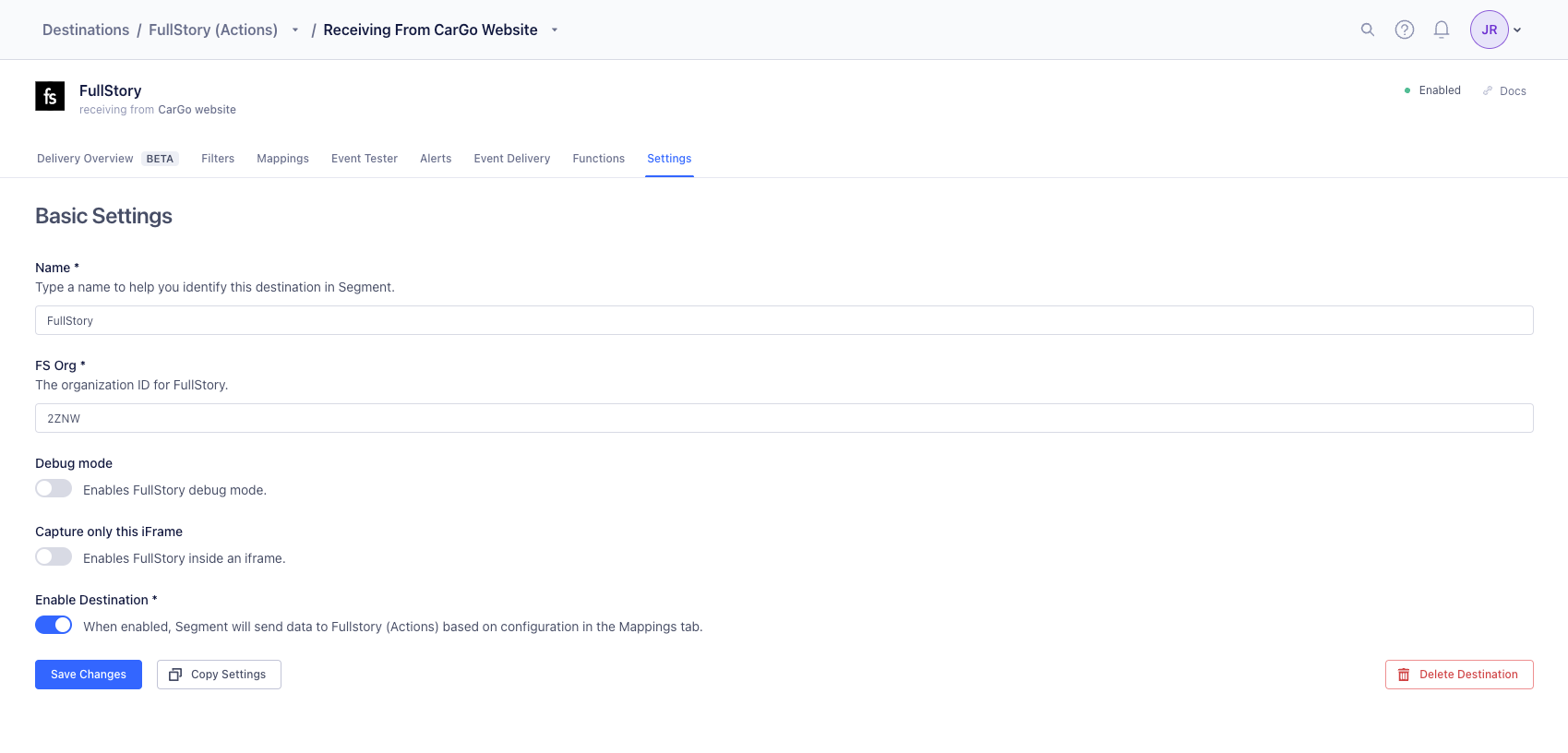Click Save Changes button

click(89, 675)
